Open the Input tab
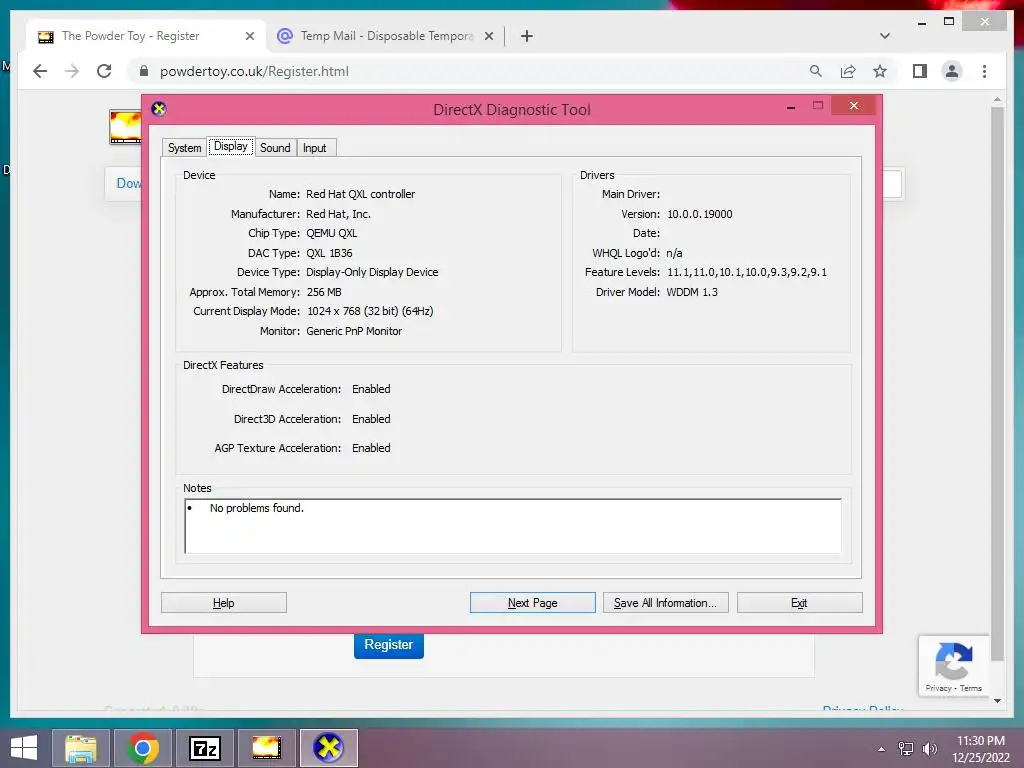This screenshot has height=768, width=1024. pos(315,148)
